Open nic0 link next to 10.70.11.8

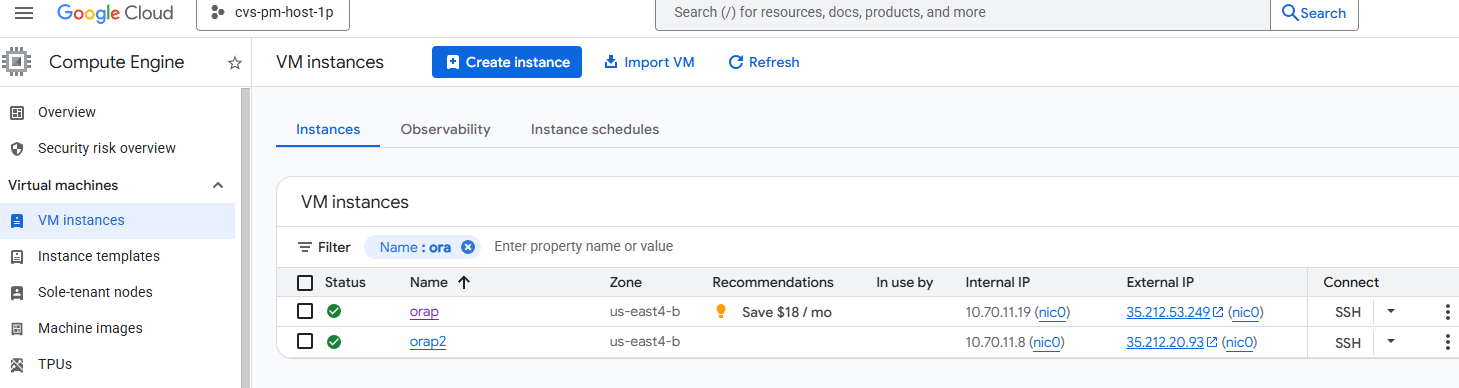[1046, 342]
